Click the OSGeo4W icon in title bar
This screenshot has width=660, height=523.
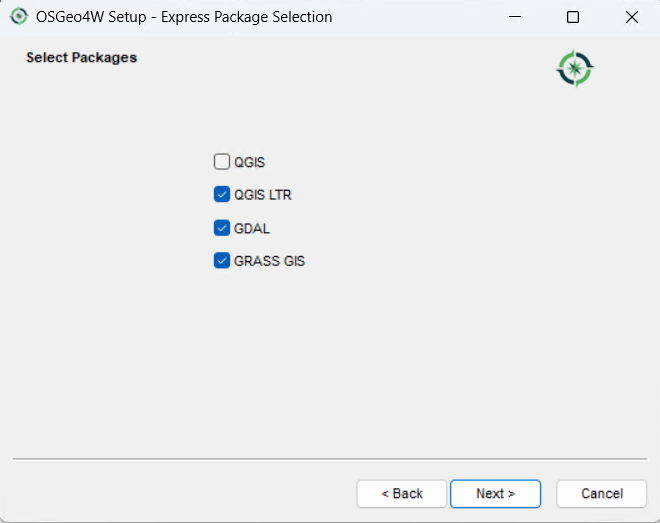click(x=19, y=17)
